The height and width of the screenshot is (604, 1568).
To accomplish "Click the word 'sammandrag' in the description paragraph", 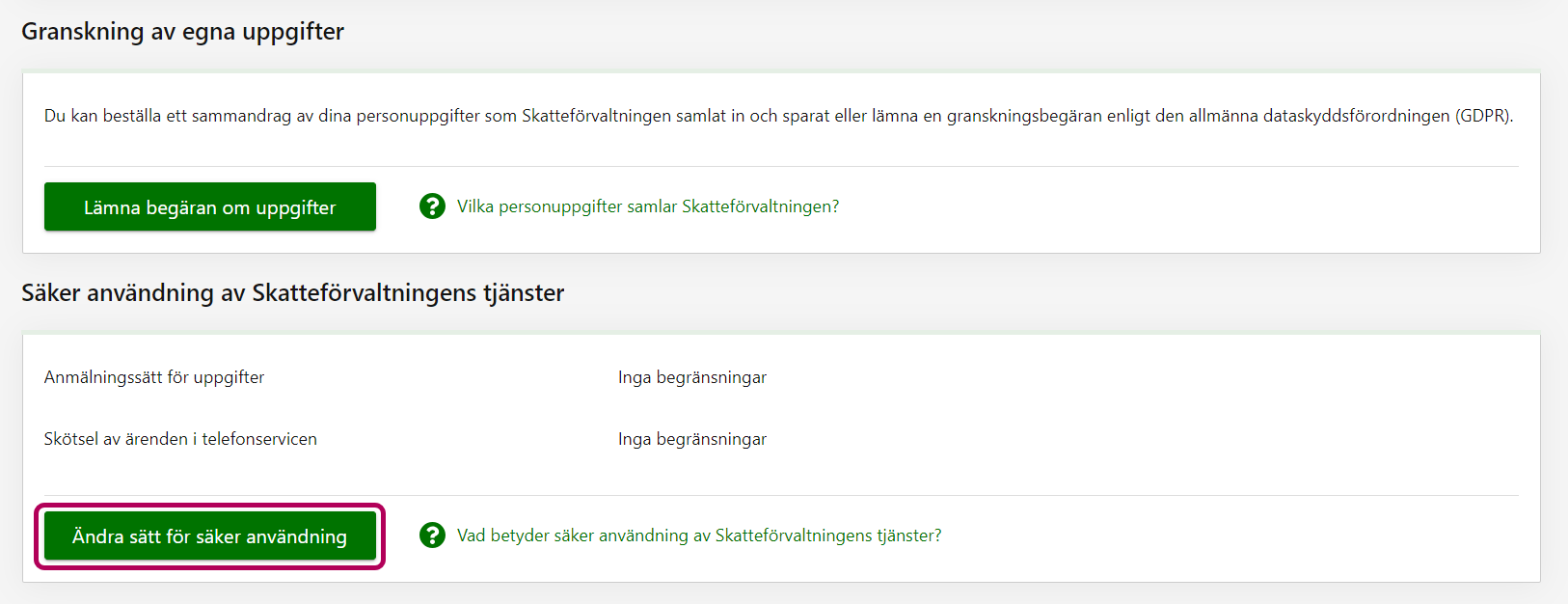I will pos(241,116).
